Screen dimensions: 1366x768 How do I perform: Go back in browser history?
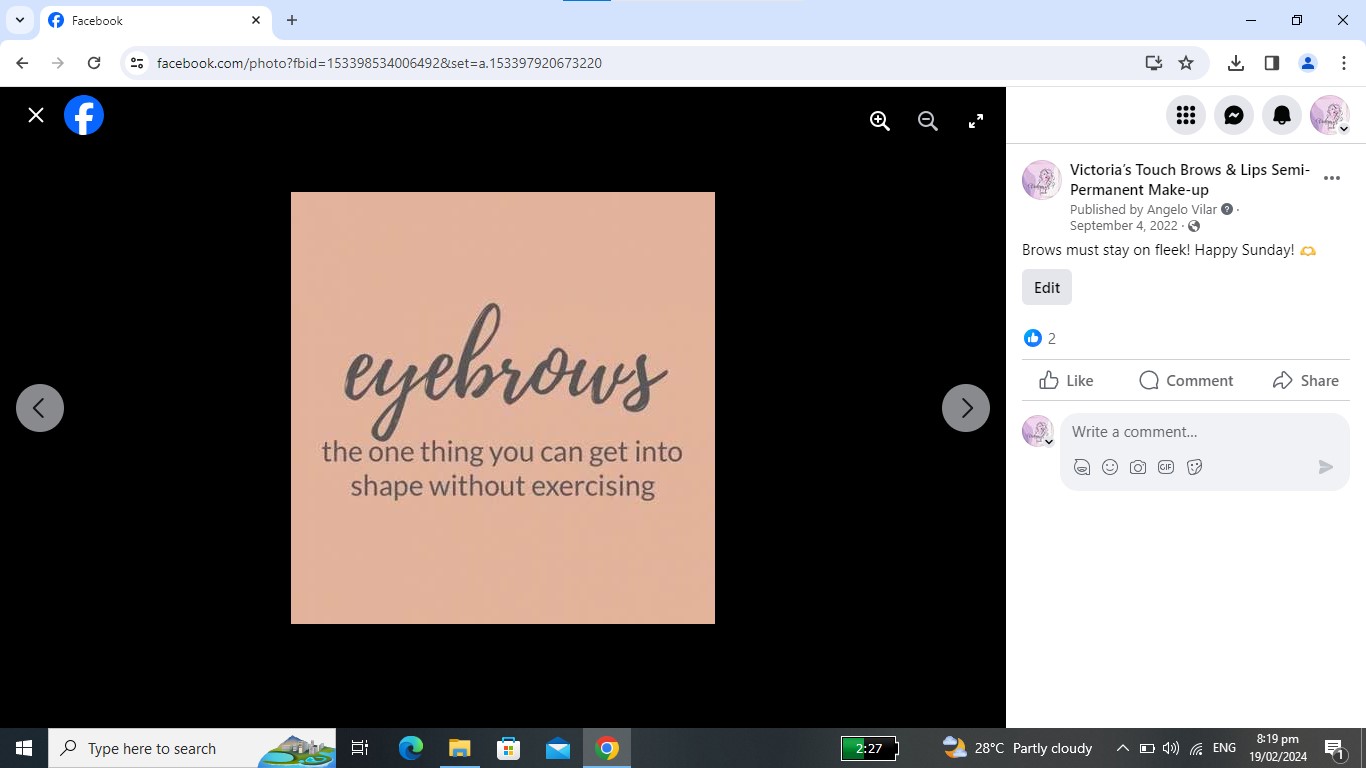[22, 63]
